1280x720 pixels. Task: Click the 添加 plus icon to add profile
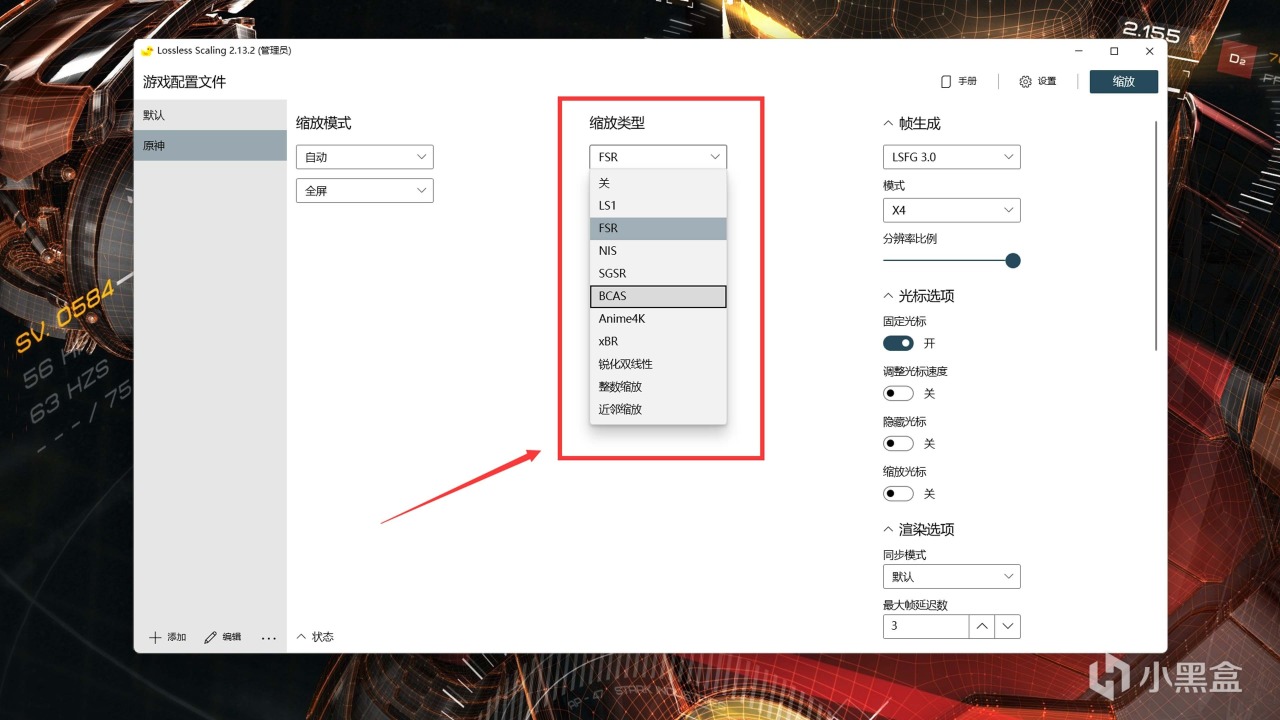(x=155, y=637)
